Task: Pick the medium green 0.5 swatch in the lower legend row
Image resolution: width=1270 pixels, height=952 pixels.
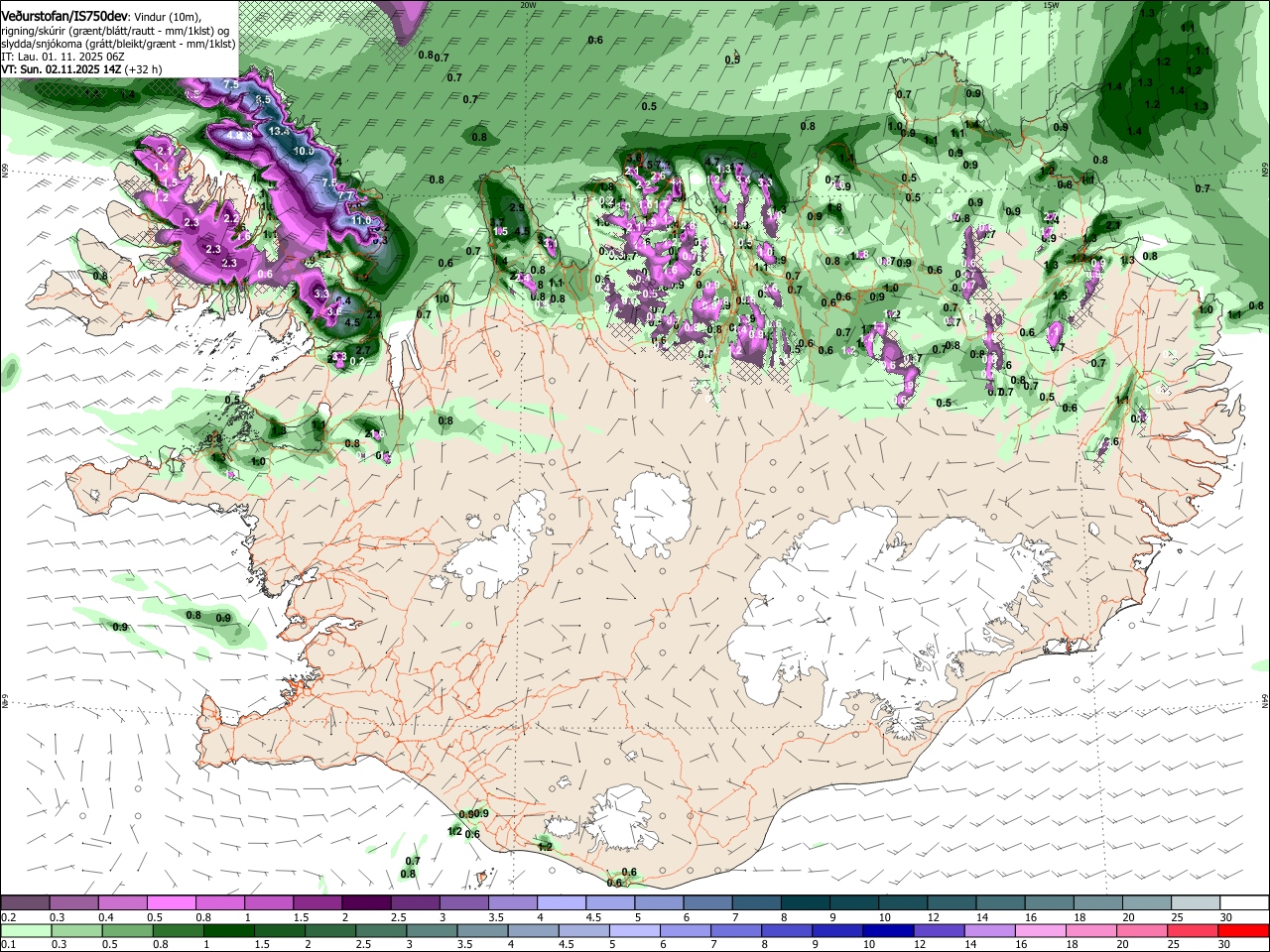Action: (127, 930)
